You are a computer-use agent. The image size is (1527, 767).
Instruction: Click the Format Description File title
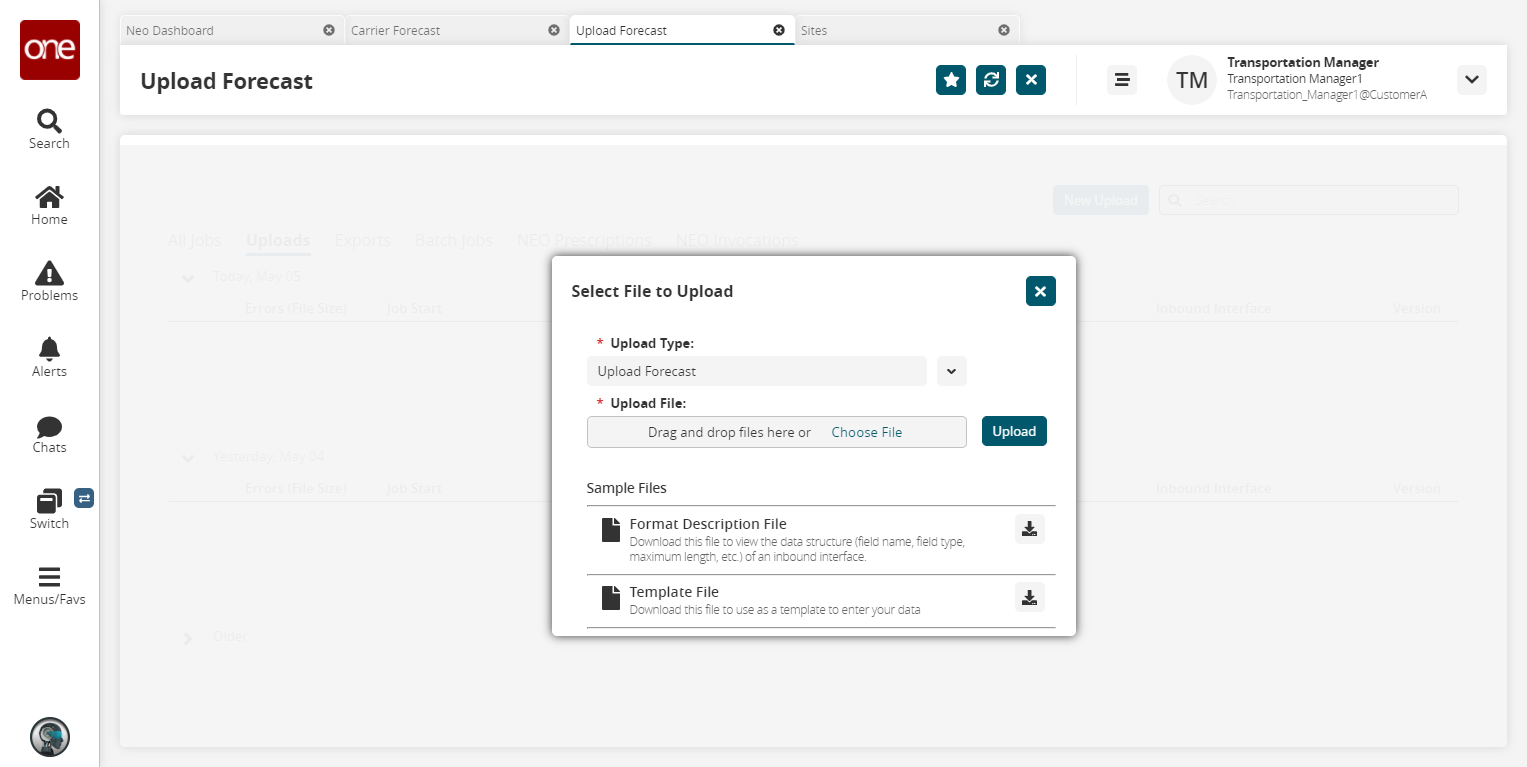pos(708,524)
